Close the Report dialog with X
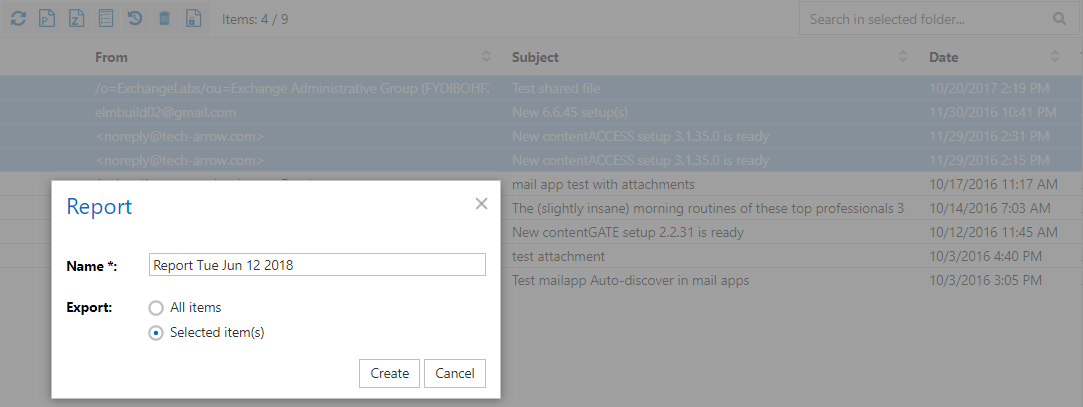Image resolution: width=1083 pixels, height=407 pixels. [481, 204]
